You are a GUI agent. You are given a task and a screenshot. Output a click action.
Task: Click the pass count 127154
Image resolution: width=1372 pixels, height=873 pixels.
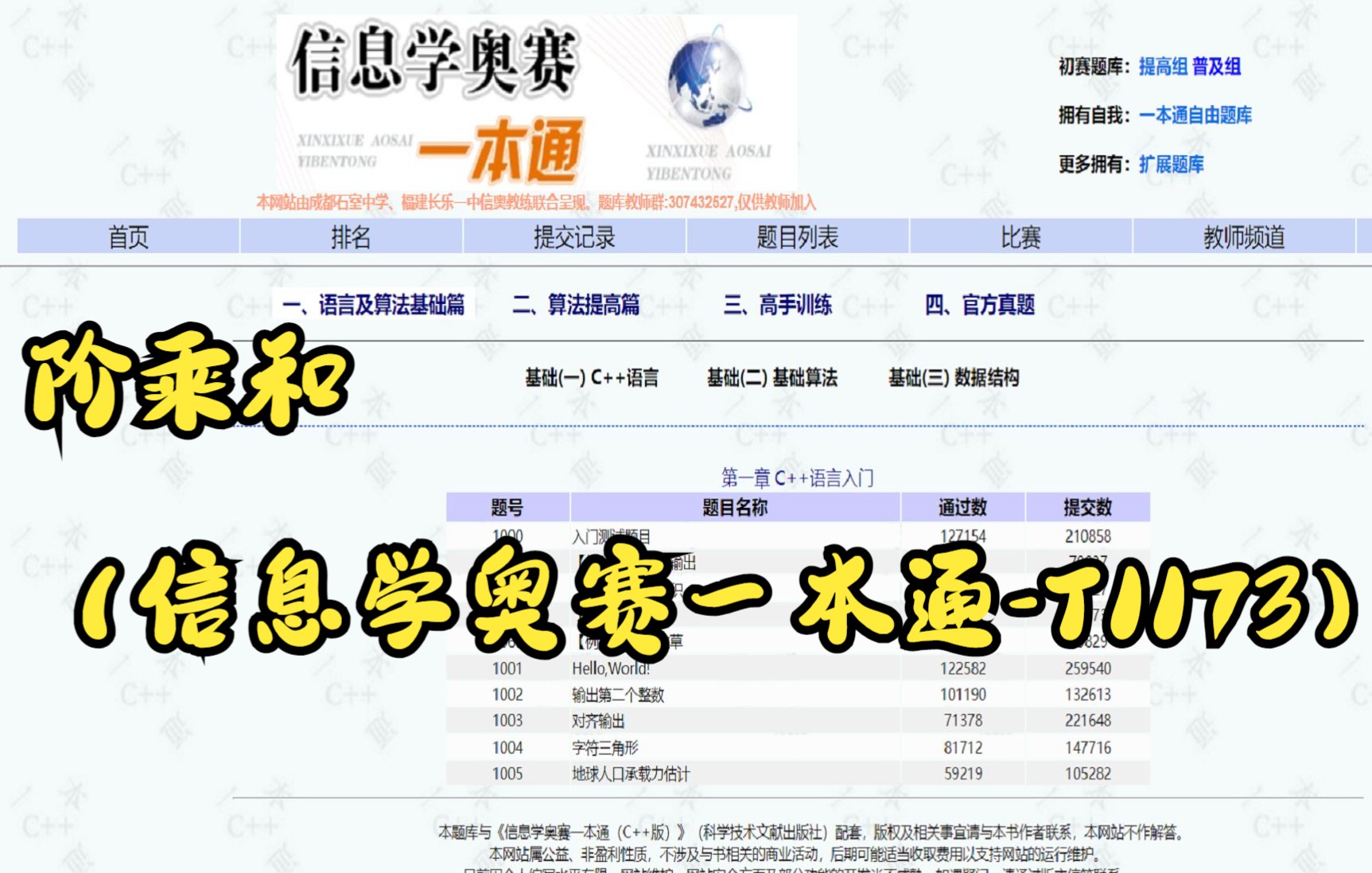(x=963, y=537)
